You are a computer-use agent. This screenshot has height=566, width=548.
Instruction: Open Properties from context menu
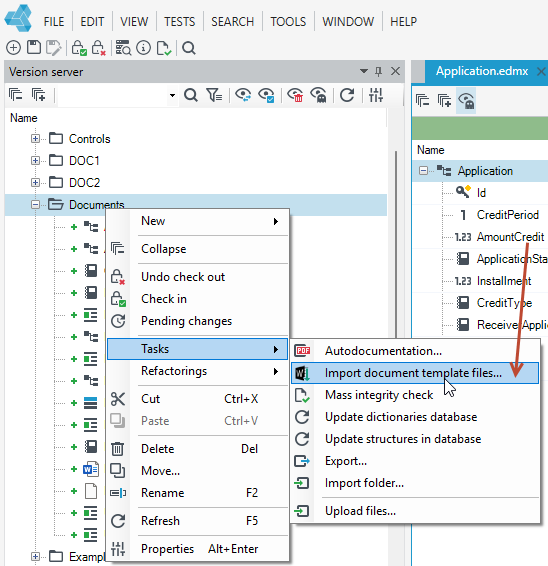click(197, 549)
